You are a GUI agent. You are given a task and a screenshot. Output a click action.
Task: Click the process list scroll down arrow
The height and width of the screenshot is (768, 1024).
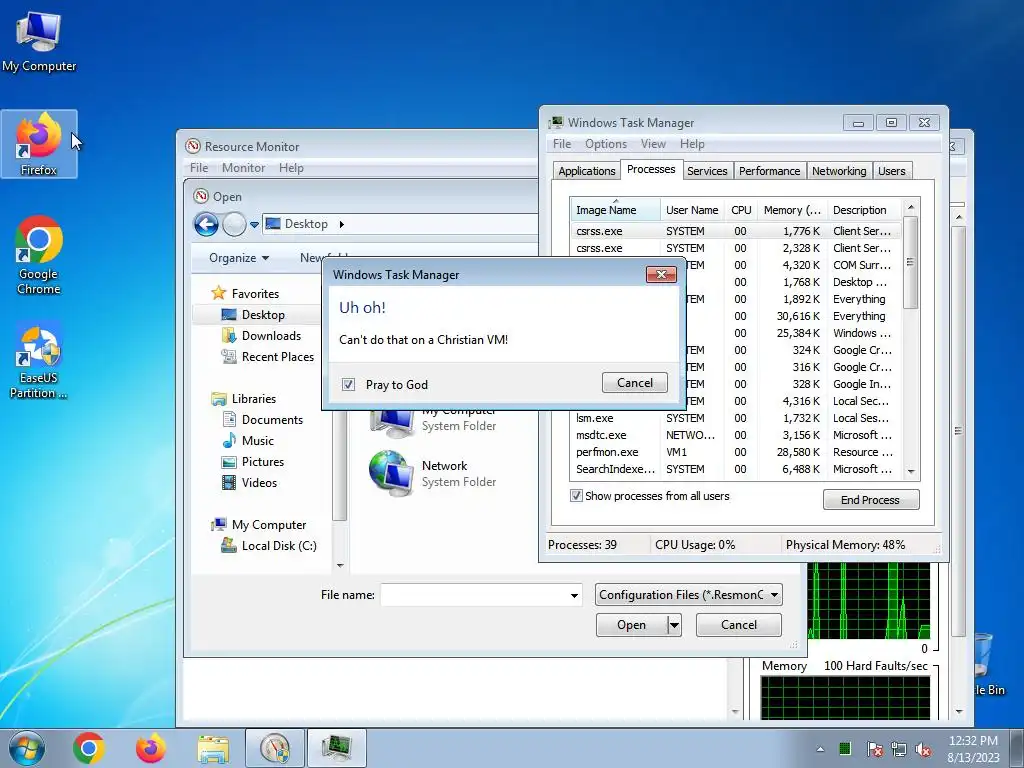click(911, 472)
